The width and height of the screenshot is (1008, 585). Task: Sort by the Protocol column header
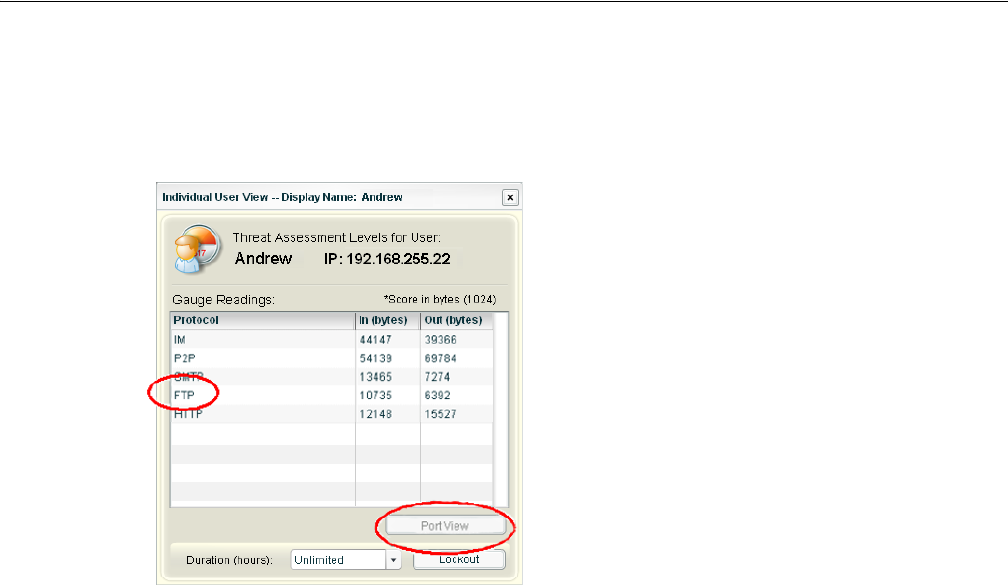tap(262, 321)
